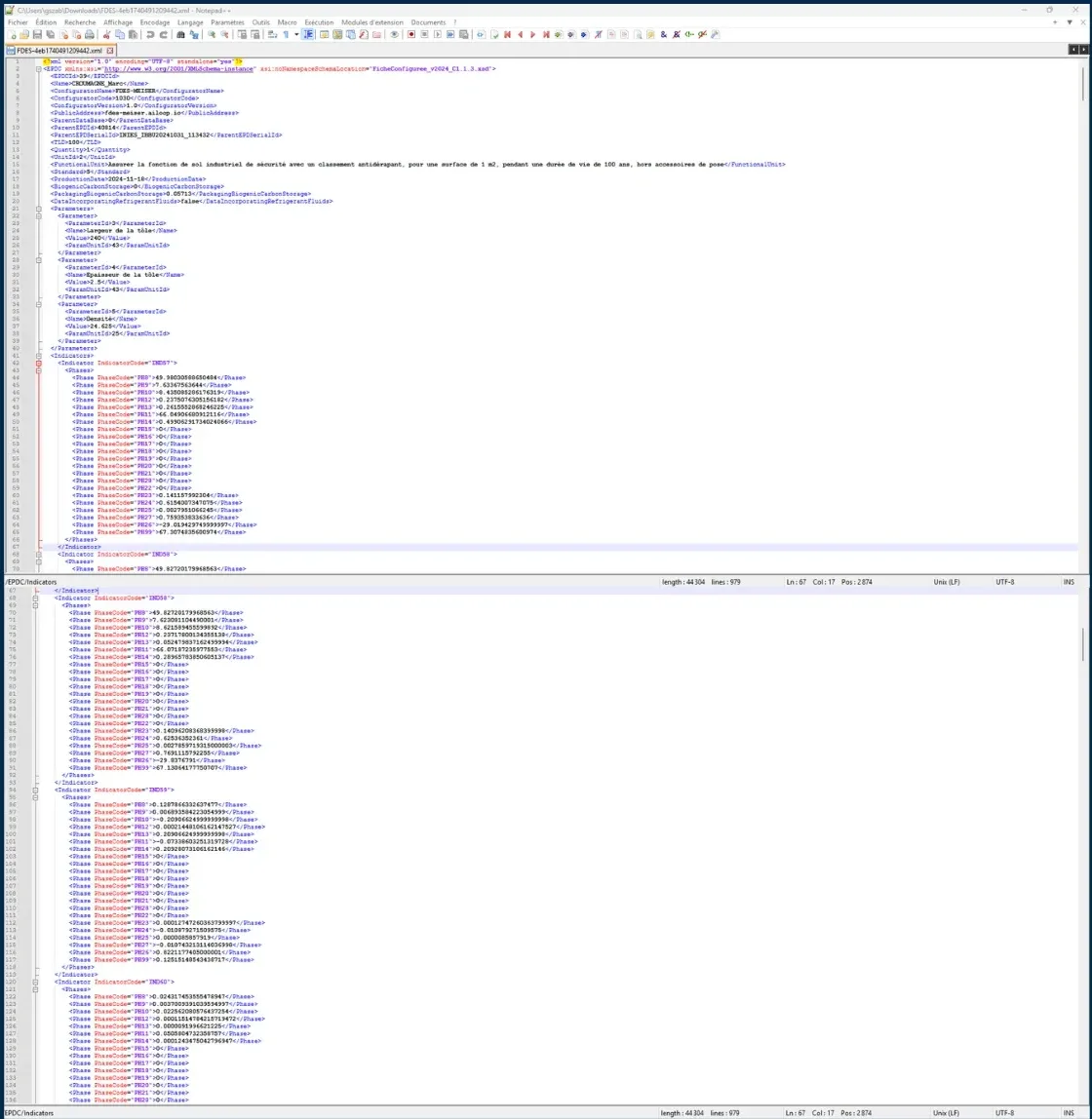This screenshot has height=1119, width=1092.
Task: Collapse Indicator IND57 fold marker
Action: pos(39,363)
